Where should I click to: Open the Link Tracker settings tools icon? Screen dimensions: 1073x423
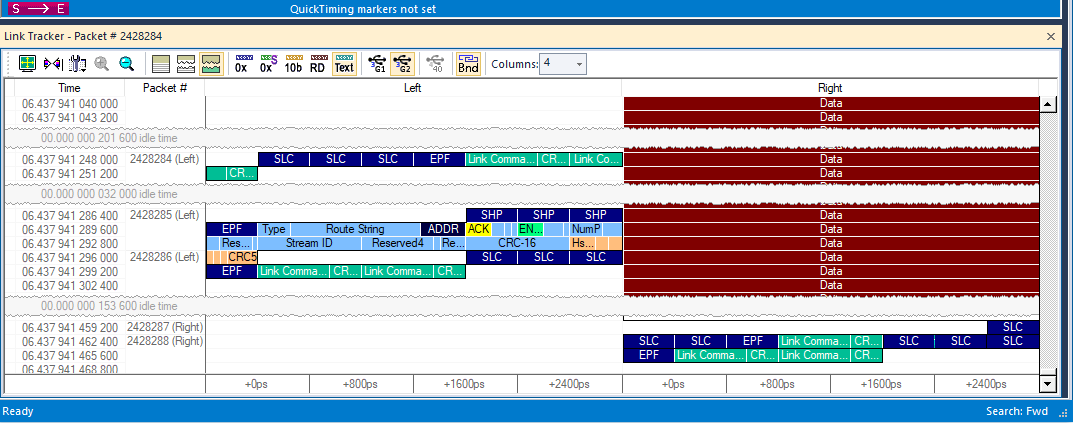tap(77, 64)
